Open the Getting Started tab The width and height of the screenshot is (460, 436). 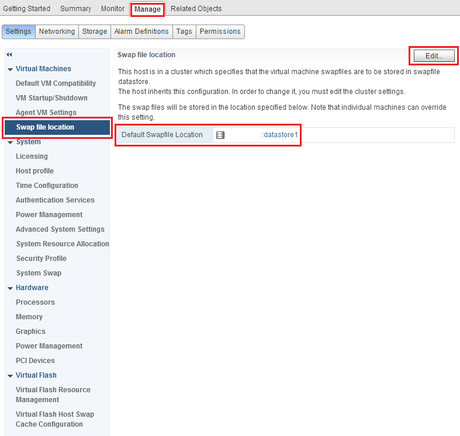click(x=27, y=9)
